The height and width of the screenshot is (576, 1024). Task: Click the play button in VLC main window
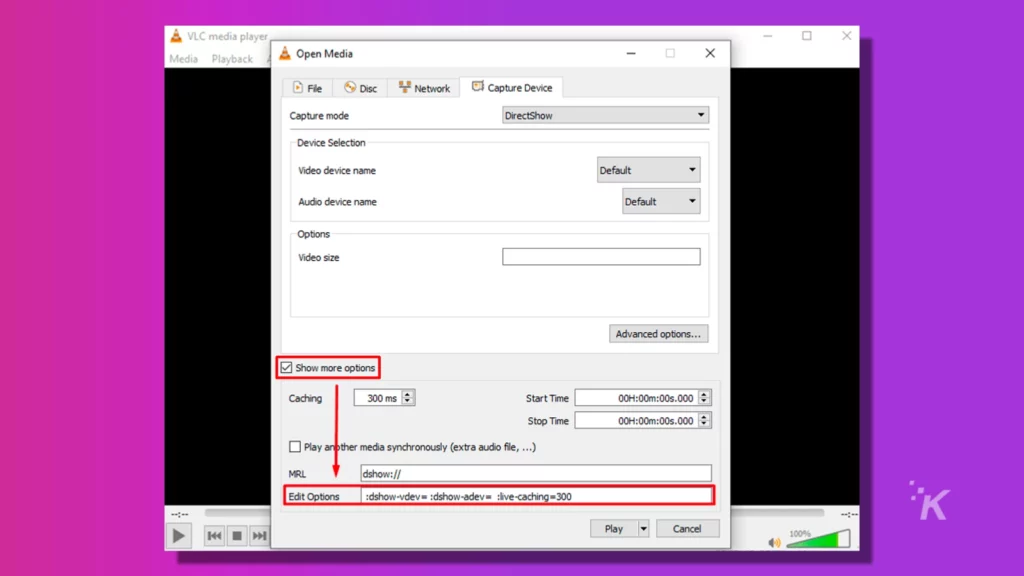pyautogui.click(x=178, y=536)
